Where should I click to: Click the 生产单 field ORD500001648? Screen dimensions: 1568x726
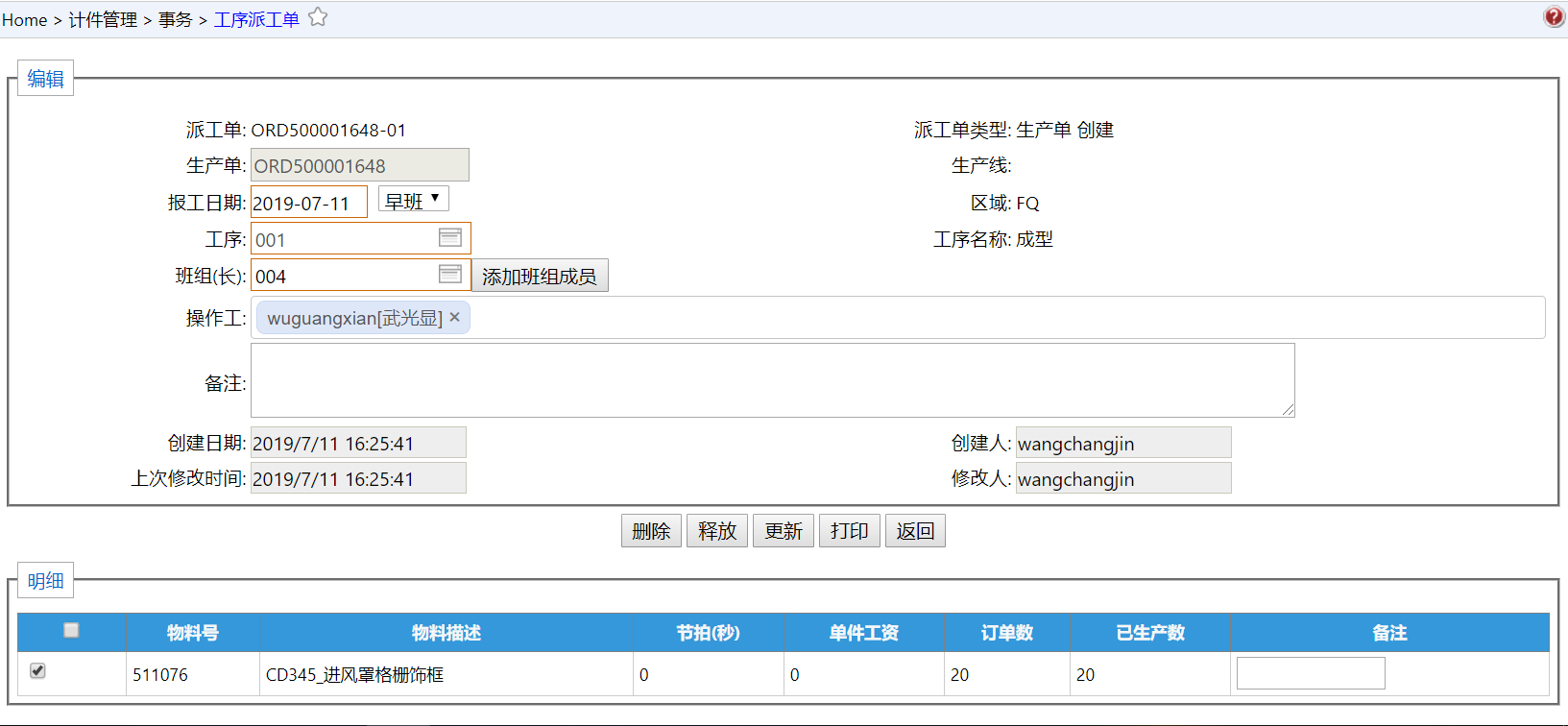pos(360,165)
